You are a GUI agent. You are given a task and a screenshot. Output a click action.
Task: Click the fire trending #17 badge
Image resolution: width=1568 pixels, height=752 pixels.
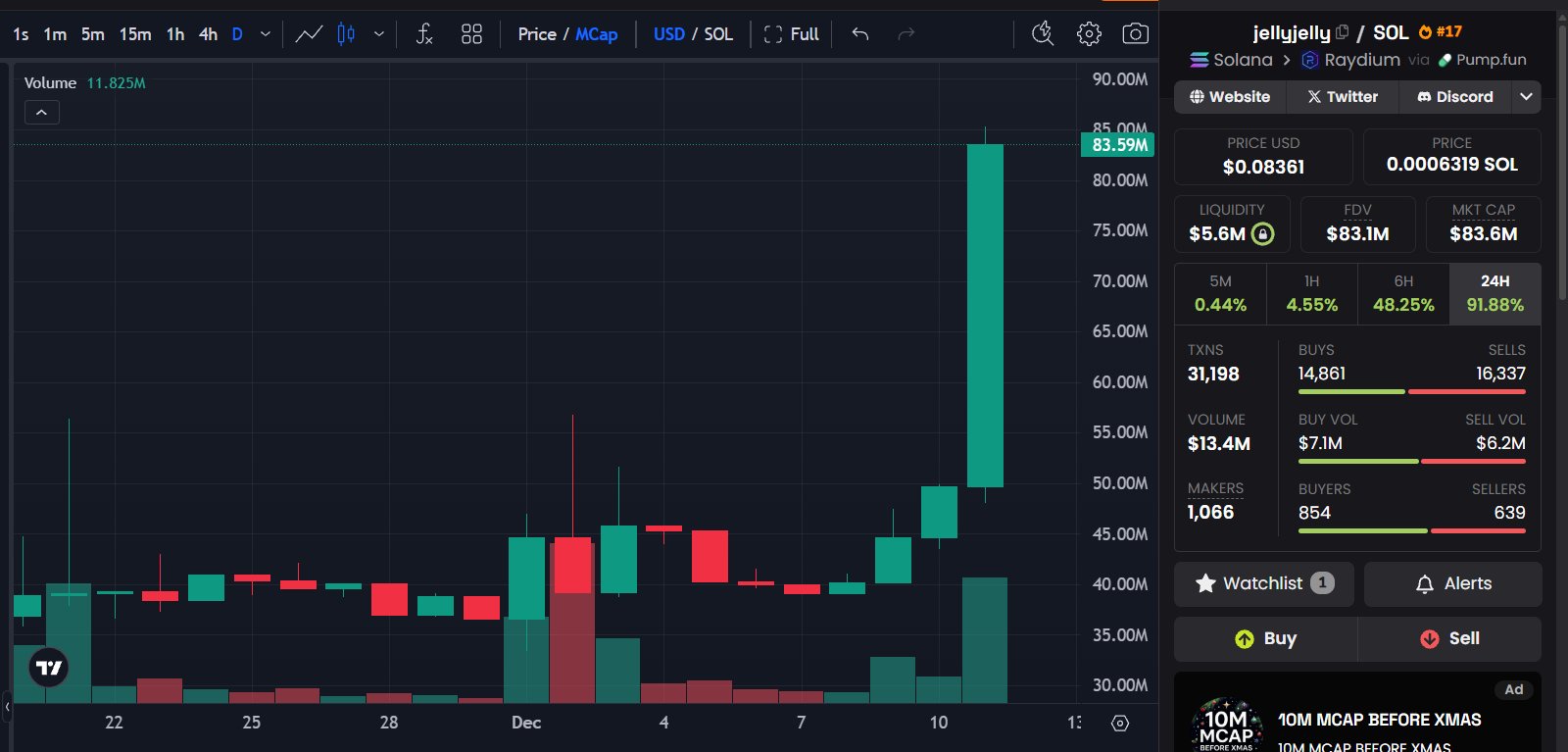pyautogui.click(x=1441, y=32)
